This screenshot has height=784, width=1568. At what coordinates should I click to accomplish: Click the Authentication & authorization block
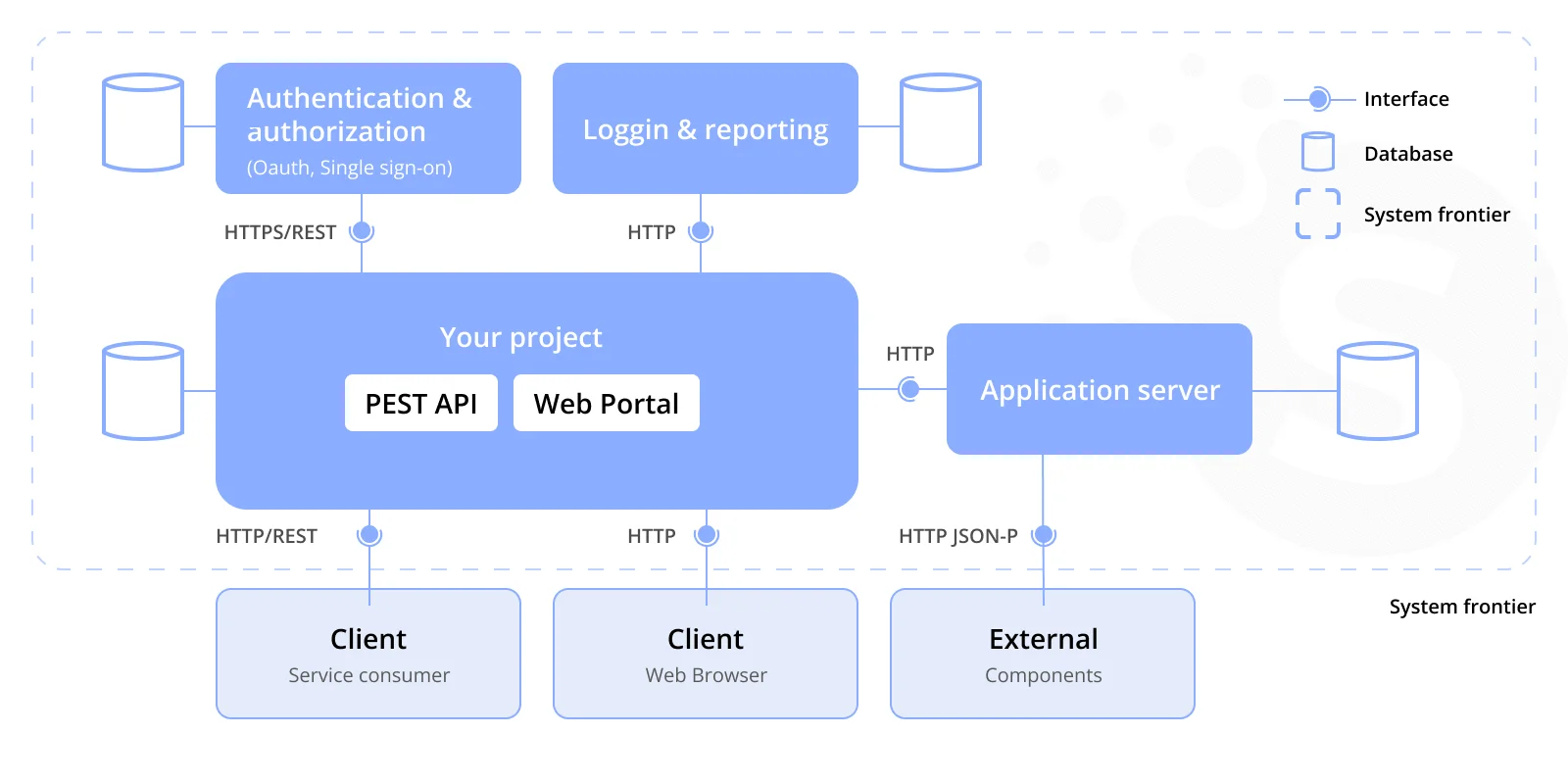tap(368, 128)
